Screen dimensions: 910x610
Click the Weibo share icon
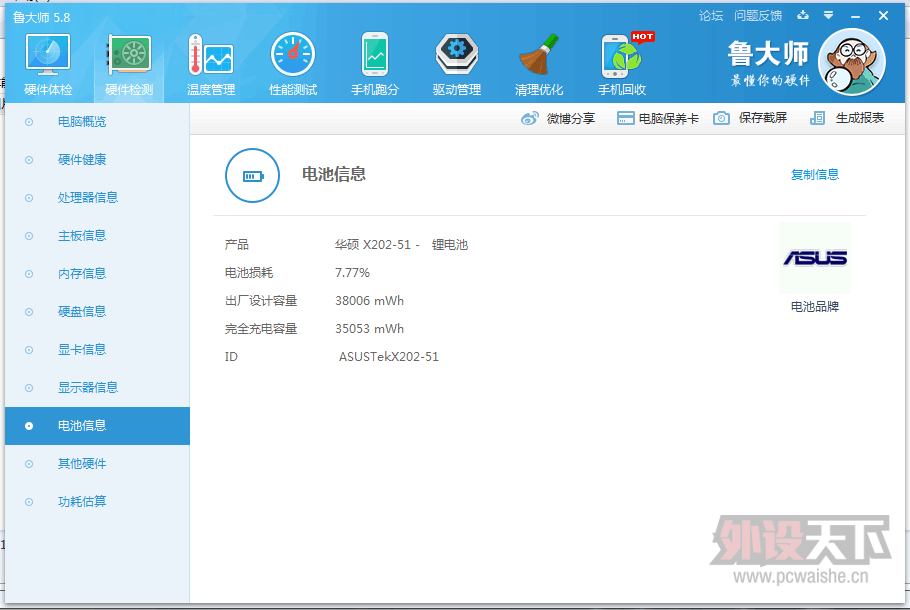point(530,118)
